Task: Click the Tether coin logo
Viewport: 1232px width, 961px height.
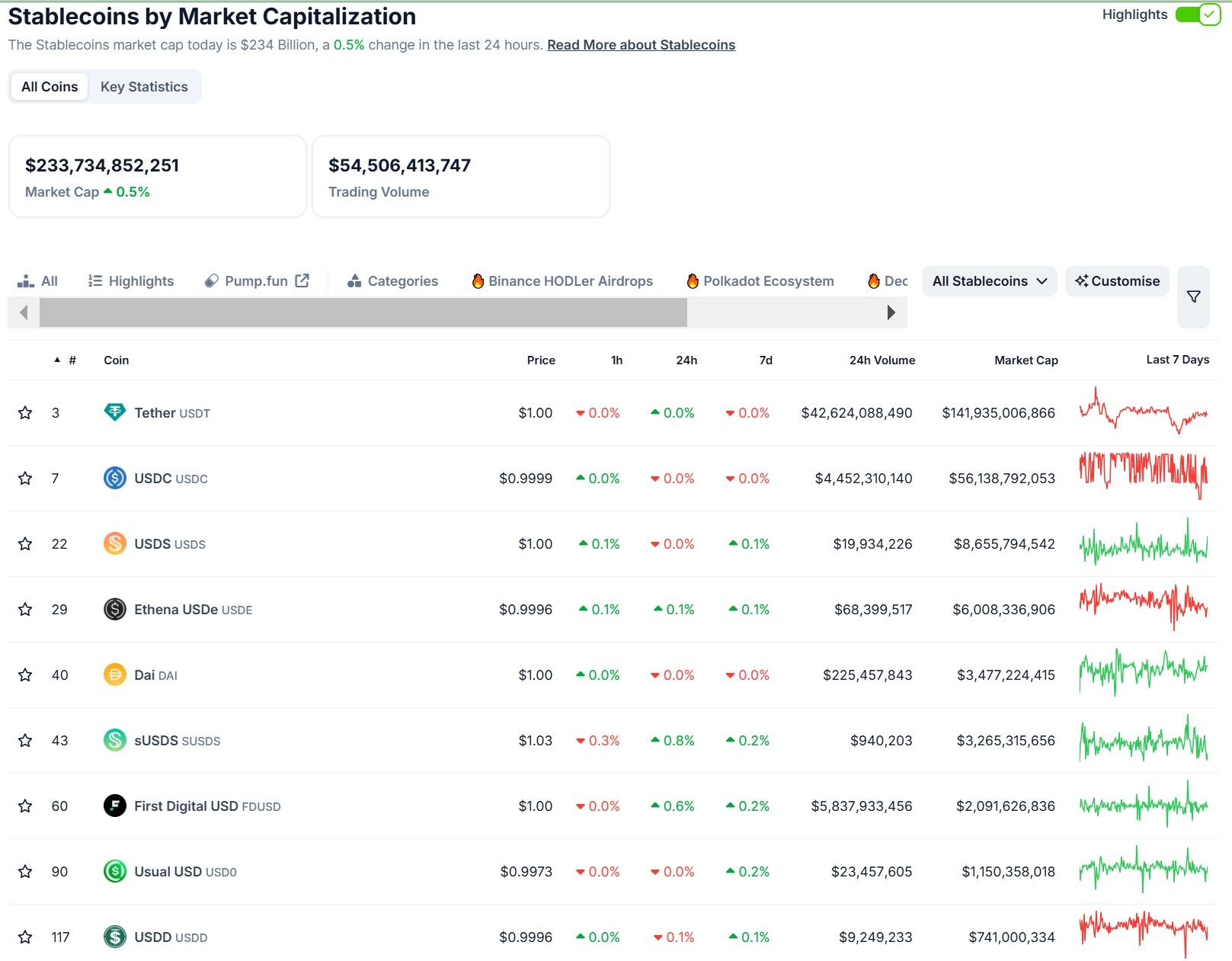Action: pyautogui.click(x=115, y=412)
